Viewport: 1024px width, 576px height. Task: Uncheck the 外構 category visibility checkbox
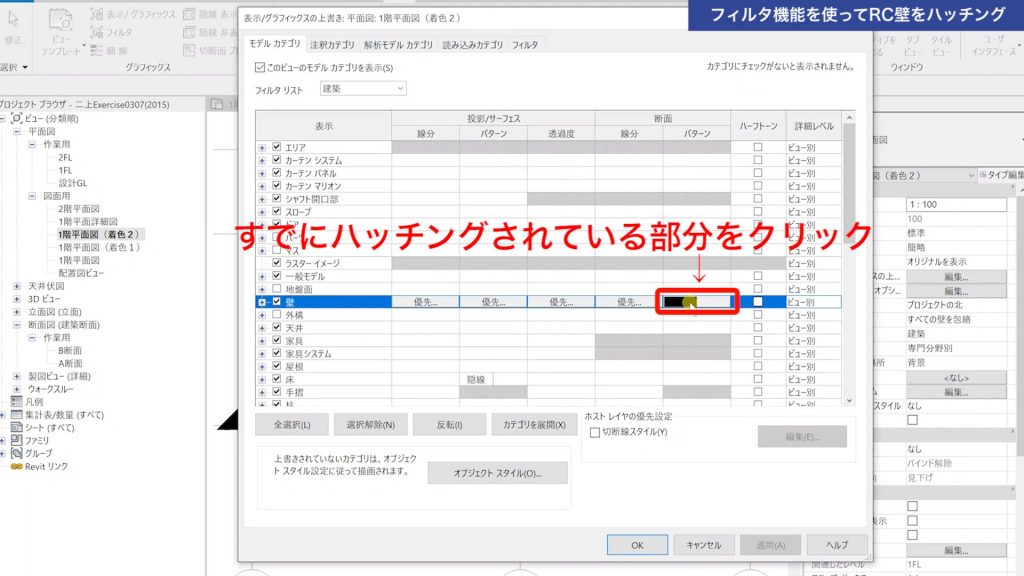[276, 314]
